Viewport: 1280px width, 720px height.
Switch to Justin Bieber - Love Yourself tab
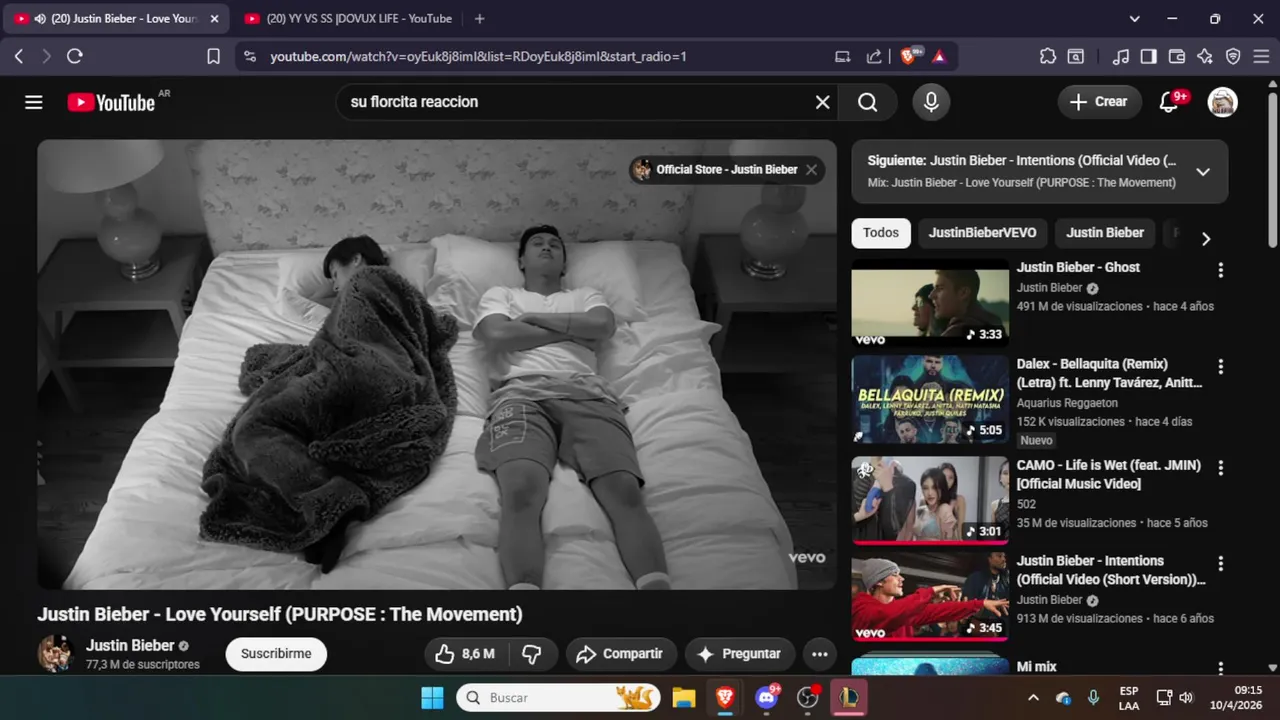tap(116, 18)
